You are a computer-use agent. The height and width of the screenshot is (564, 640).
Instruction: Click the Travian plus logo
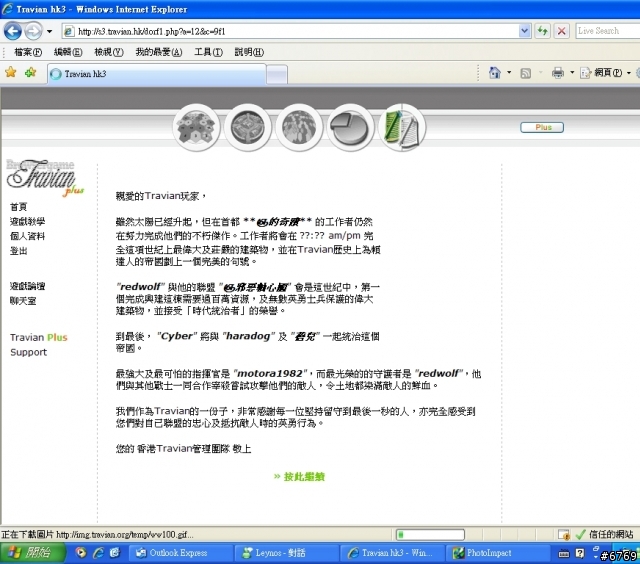[x=45, y=178]
